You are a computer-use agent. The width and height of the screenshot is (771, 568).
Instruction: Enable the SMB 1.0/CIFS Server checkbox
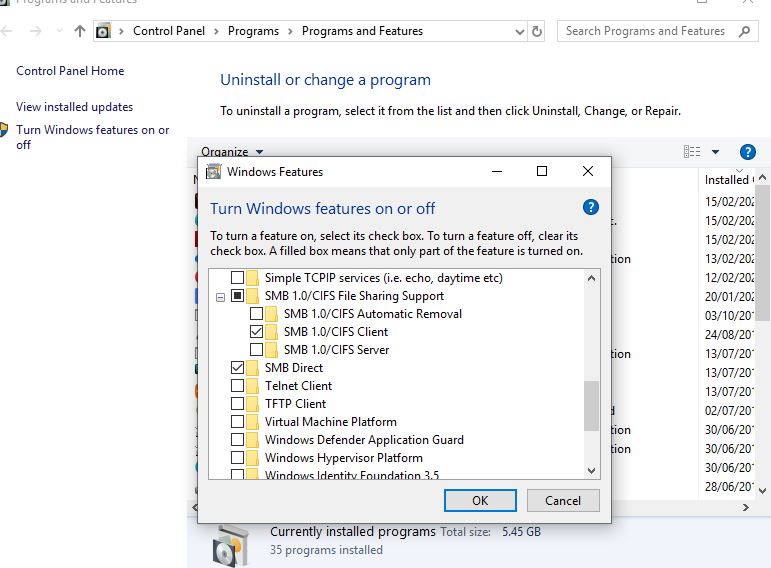pyautogui.click(x=256, y=350)
